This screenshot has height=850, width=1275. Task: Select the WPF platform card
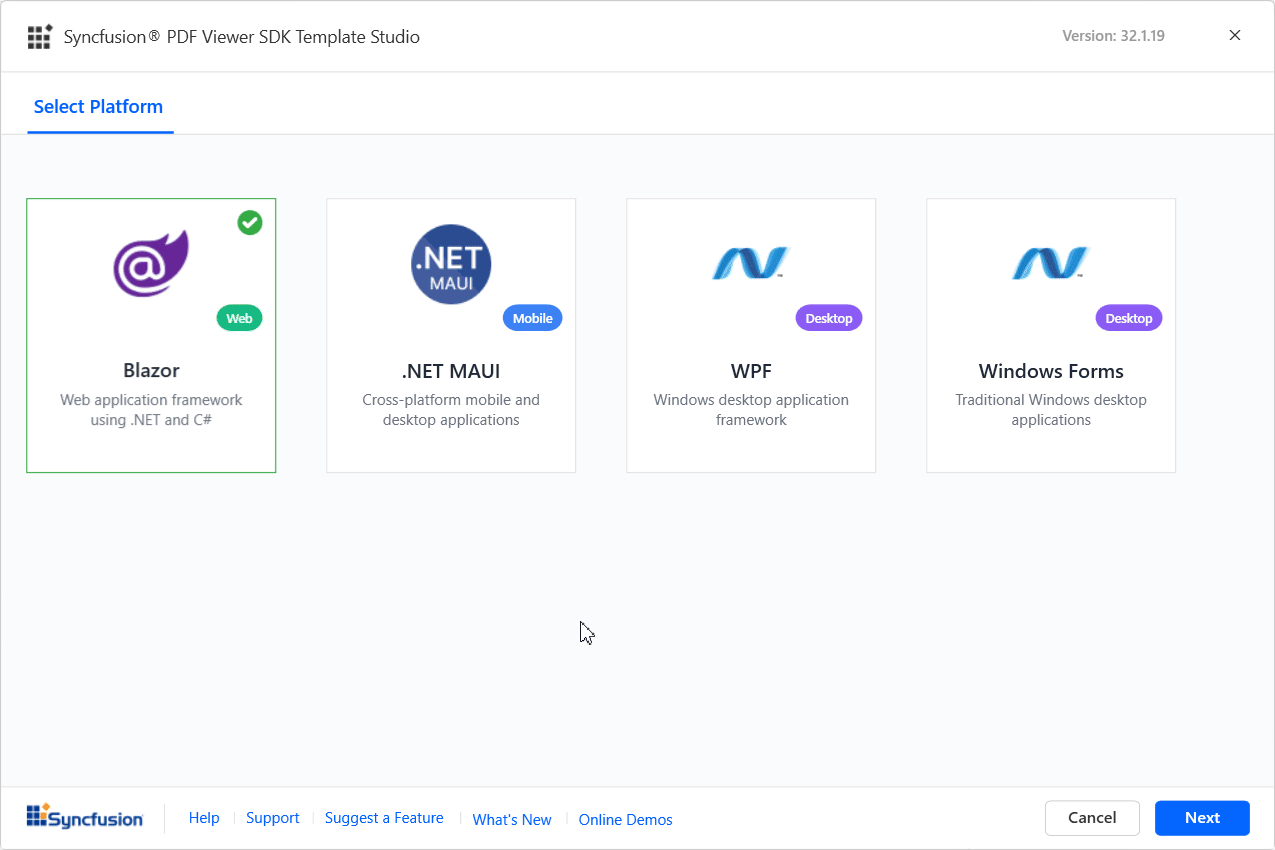tap(750, 335)
